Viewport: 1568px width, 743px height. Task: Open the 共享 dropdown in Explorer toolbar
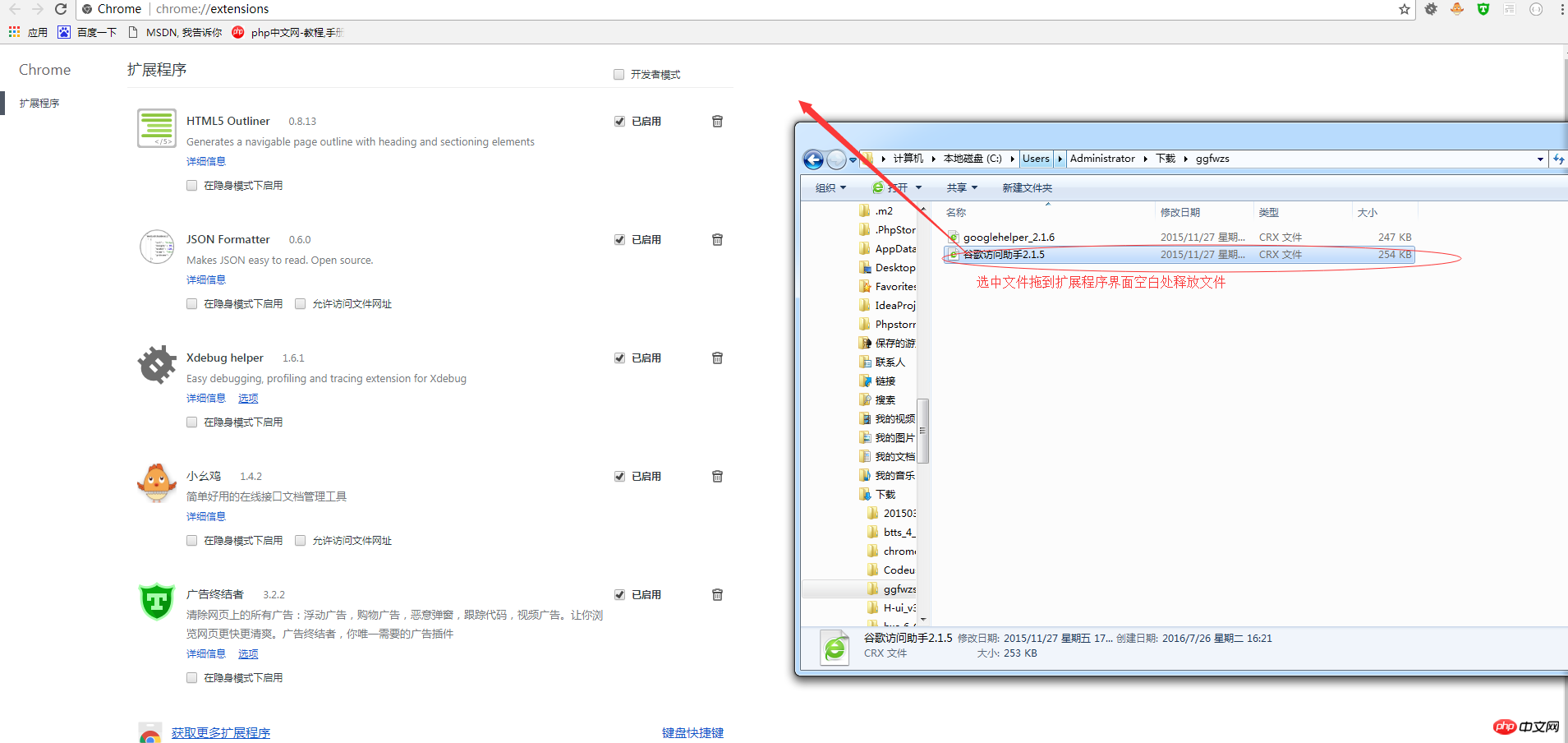tap(962, 188)
